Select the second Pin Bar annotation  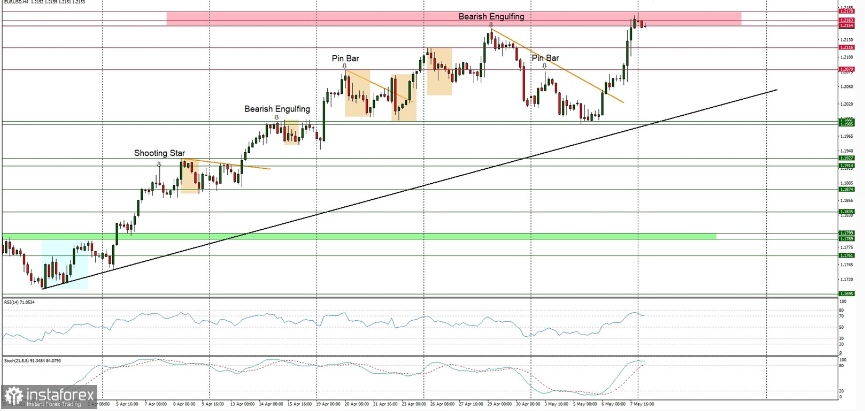(545, 58)
